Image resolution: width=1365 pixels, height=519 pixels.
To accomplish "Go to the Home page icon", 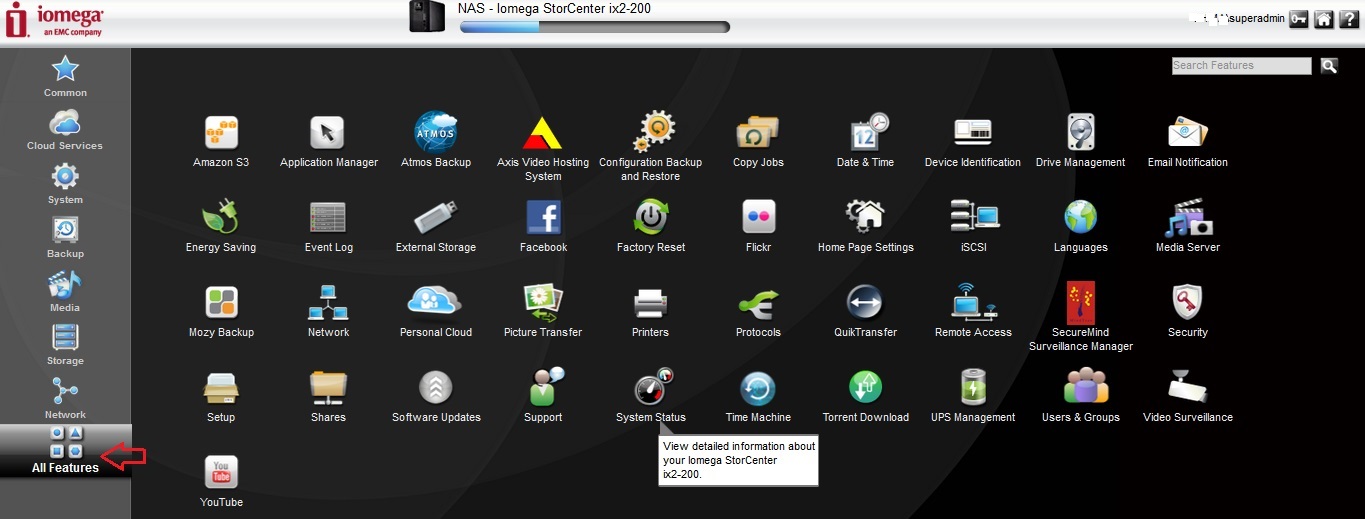I will tap(1323, 19).
